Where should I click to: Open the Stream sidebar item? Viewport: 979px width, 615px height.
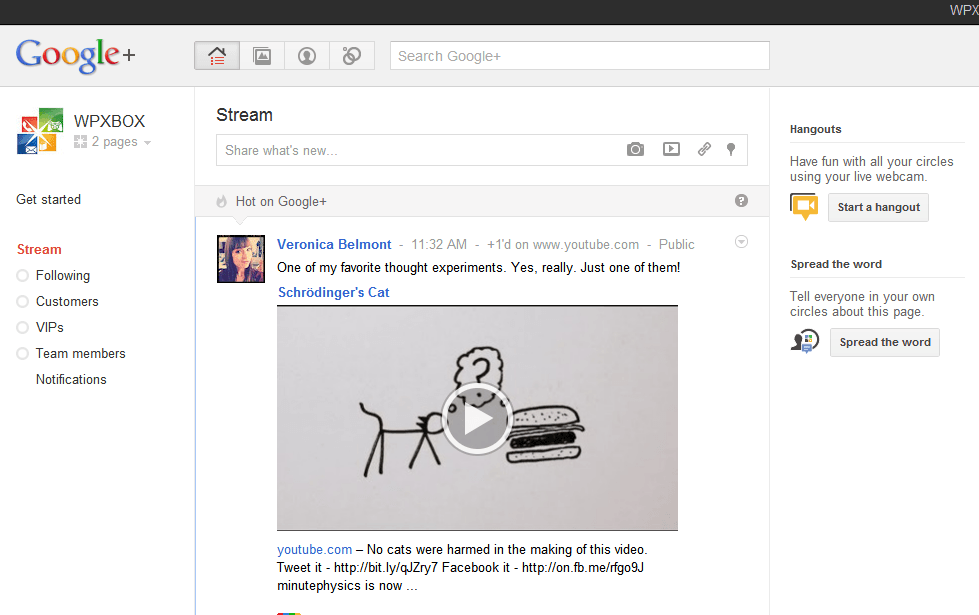(39, 249)
